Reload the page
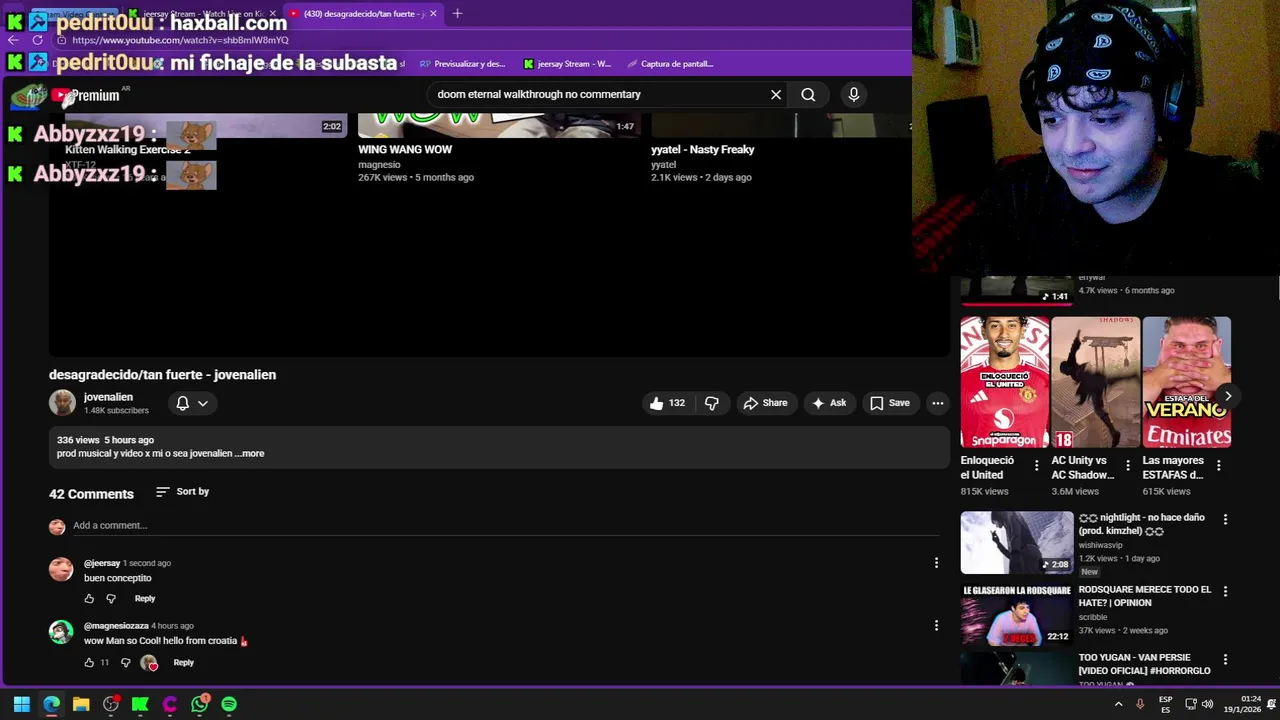The width and height of the screenshot is (1280, 720). pos(37,40)
